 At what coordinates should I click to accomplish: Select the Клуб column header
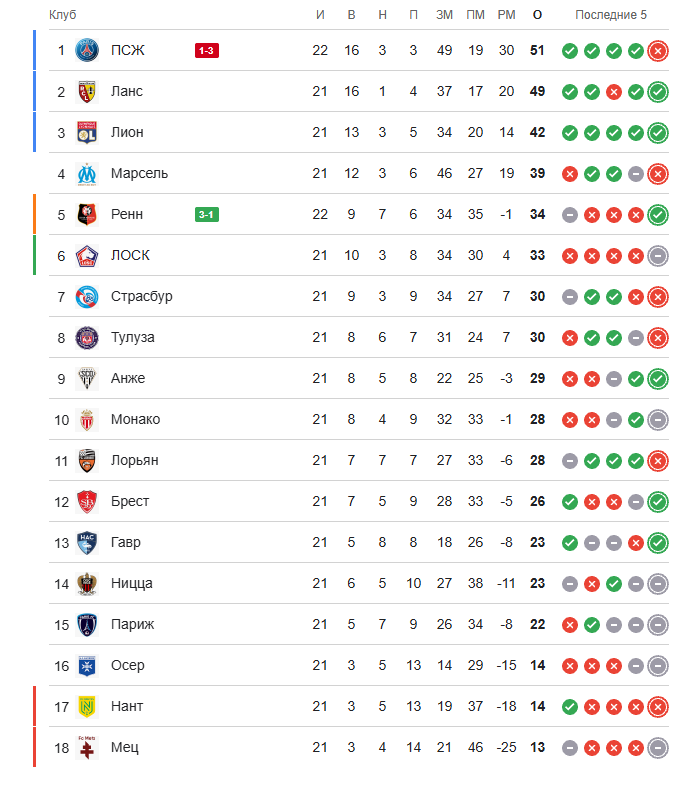click(62, 15)
